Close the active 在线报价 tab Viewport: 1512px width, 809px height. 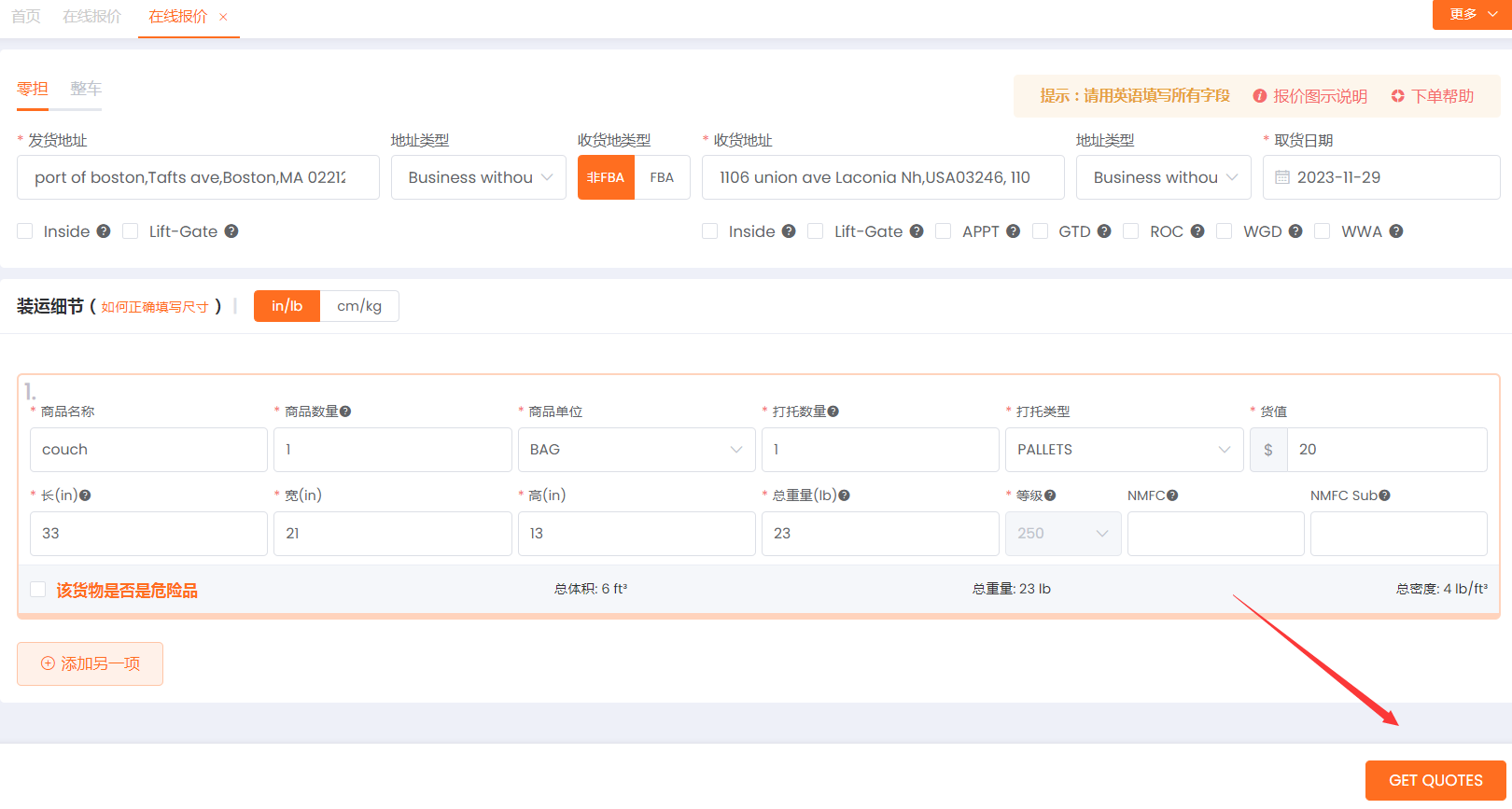[223, 17]
